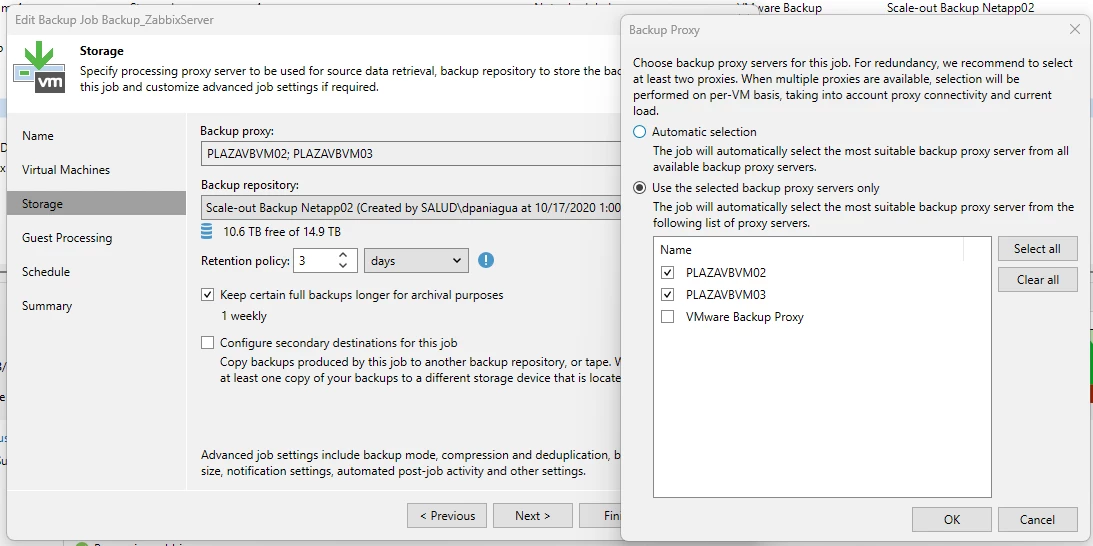The height and width of the screenshot is (546, 1093).
Task: Click the VMware Backup Proxy name text
Action: (x=744, y=317)
